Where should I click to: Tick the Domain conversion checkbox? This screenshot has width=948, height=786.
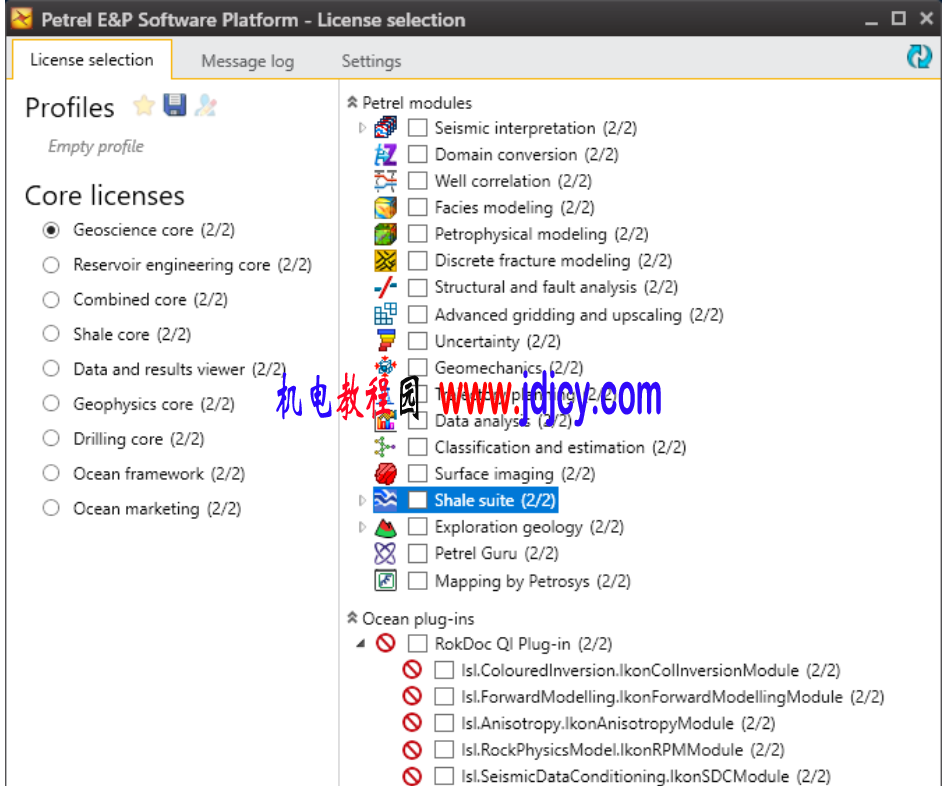pos(417,155)
